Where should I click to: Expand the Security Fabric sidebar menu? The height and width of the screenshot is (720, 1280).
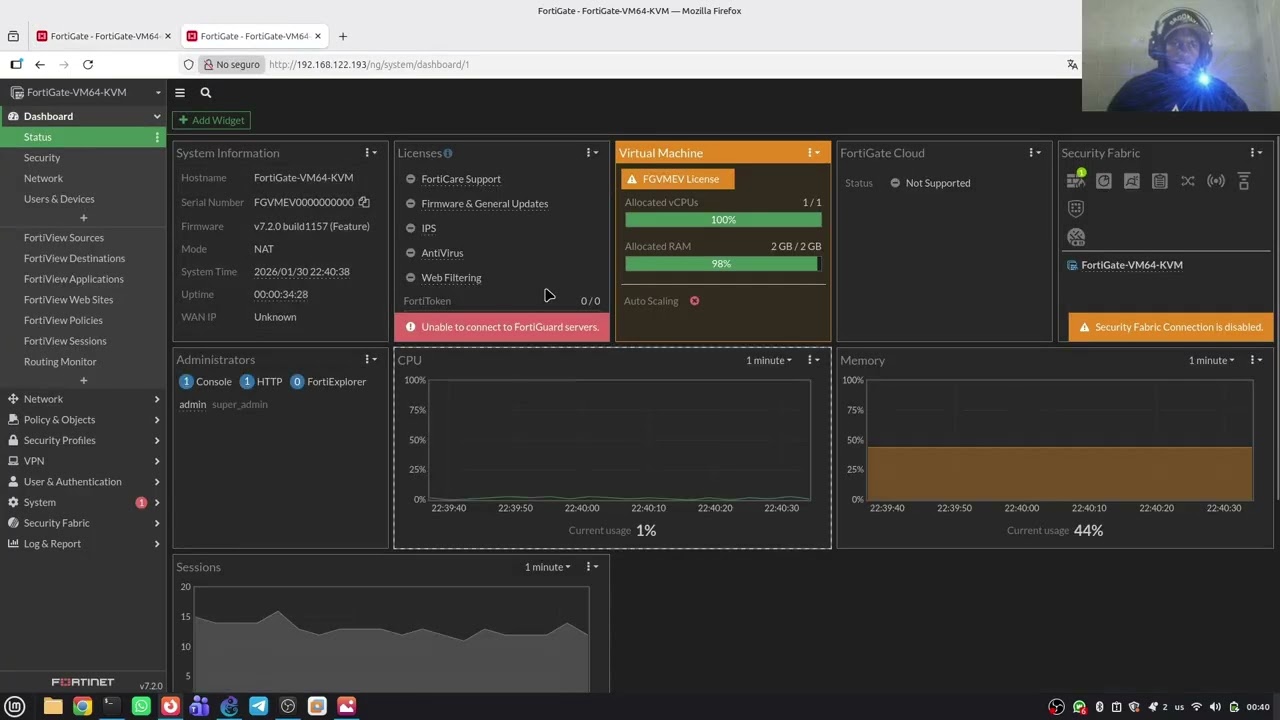click(84, 523)
